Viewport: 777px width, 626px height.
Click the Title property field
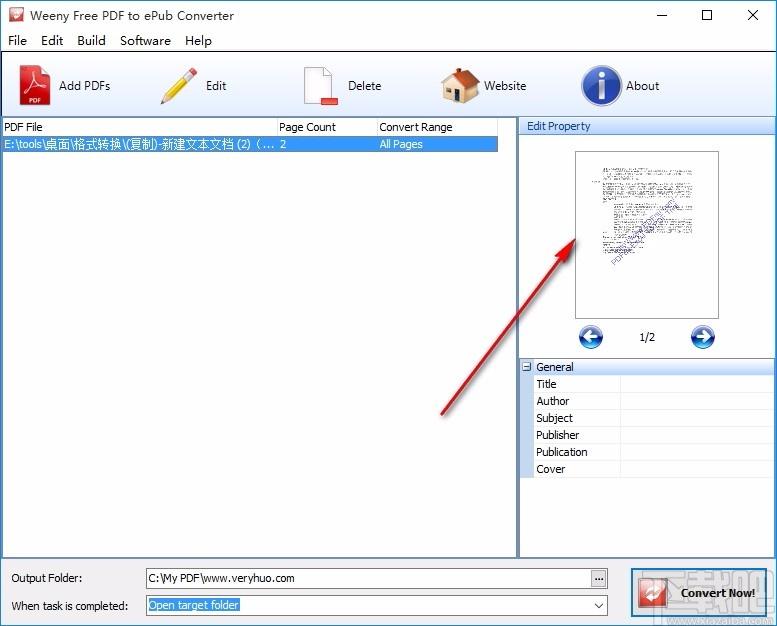[696, 384]
